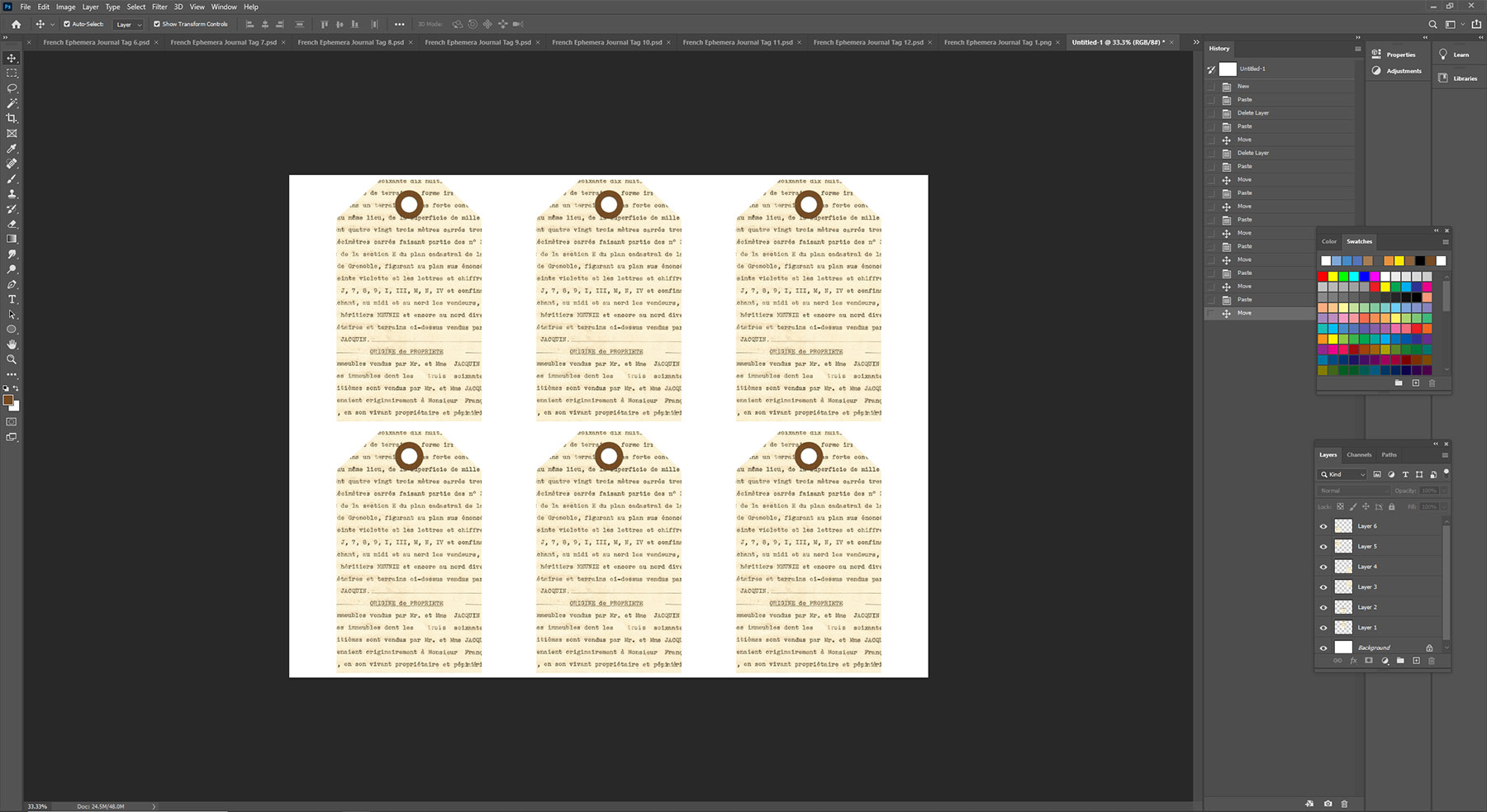Hide Layer 6 visibility eye
The height and width of the screenshot is (812, 1487).
pyautogui.click(x=1323, y=526)
